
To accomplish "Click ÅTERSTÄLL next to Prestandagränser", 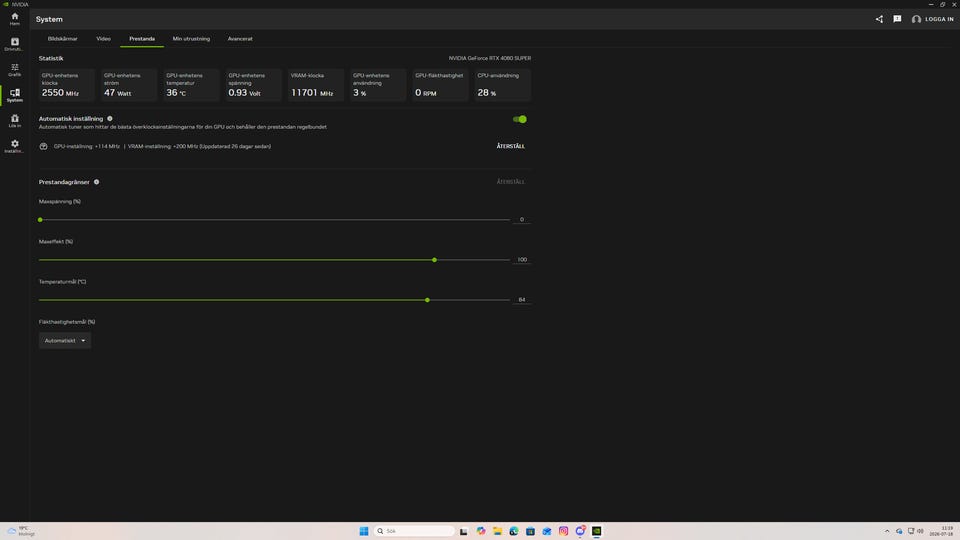I will (x=511, y=182).
